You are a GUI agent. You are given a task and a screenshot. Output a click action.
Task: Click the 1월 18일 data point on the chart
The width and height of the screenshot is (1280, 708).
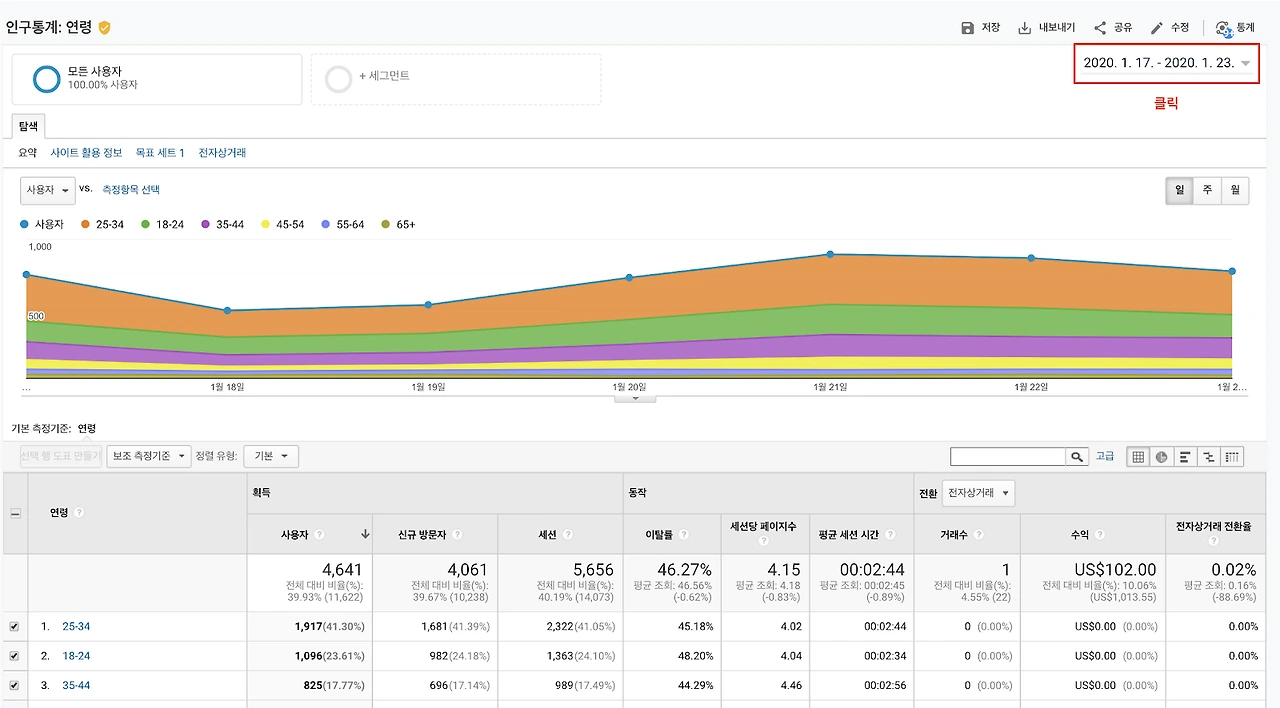click(x=227, y=310)
